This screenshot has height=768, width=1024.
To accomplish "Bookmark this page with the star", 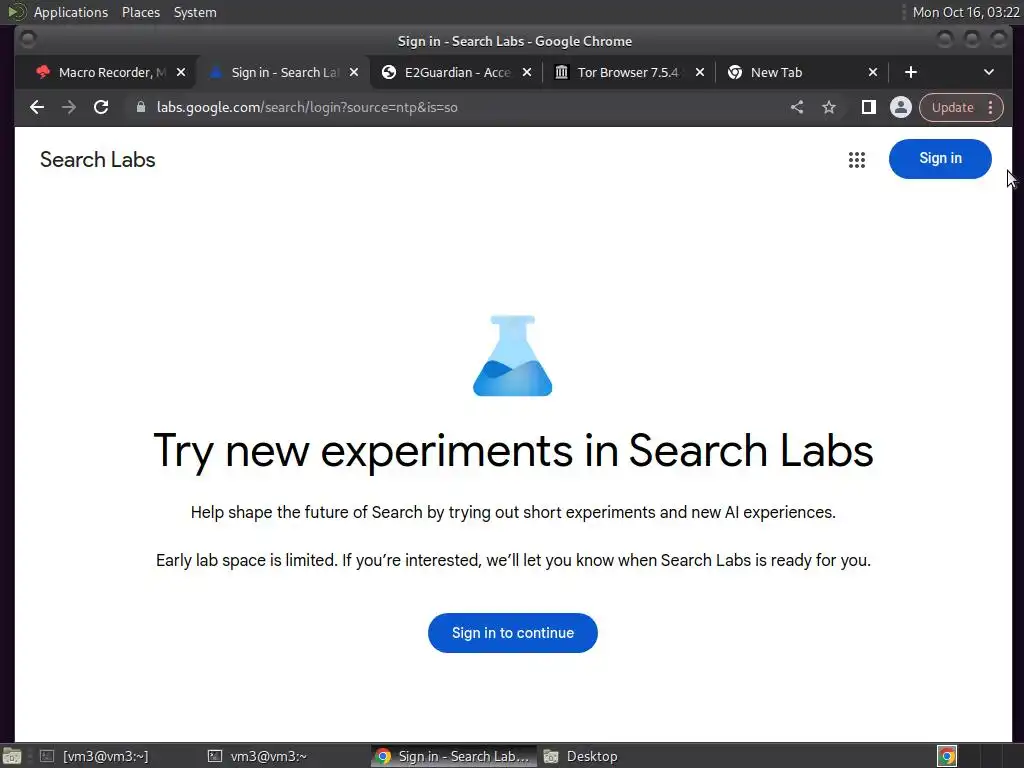I will click(x=829, y=107).
